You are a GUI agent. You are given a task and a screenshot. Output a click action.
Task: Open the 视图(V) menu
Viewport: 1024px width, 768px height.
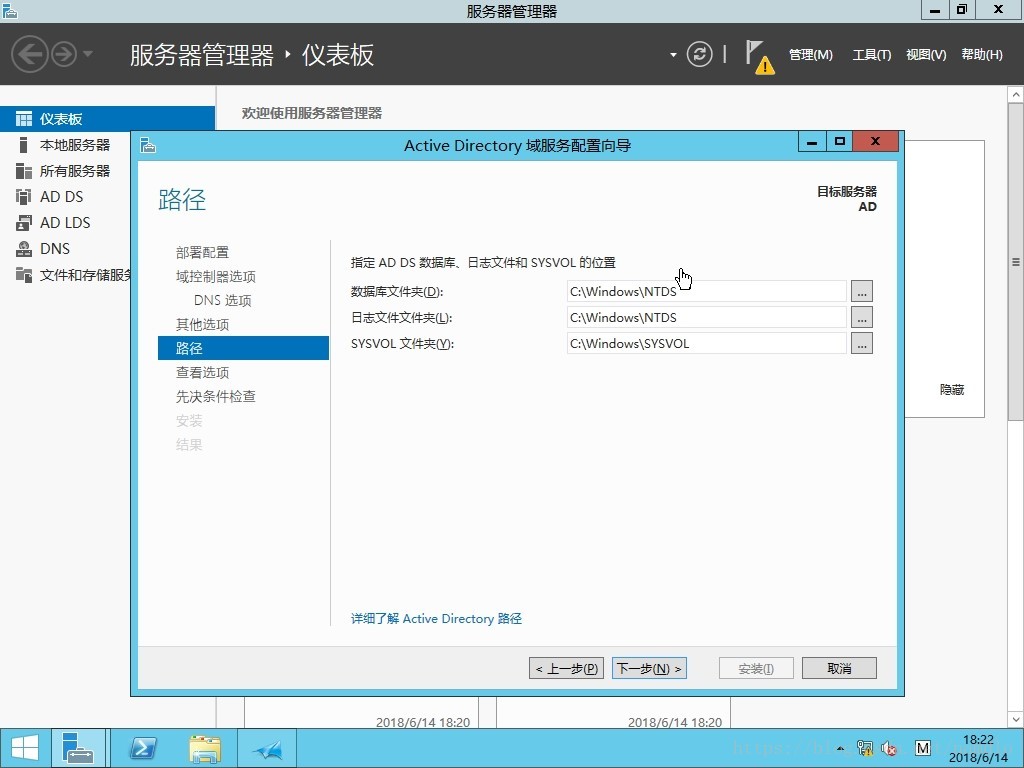[x=926, y=55]
